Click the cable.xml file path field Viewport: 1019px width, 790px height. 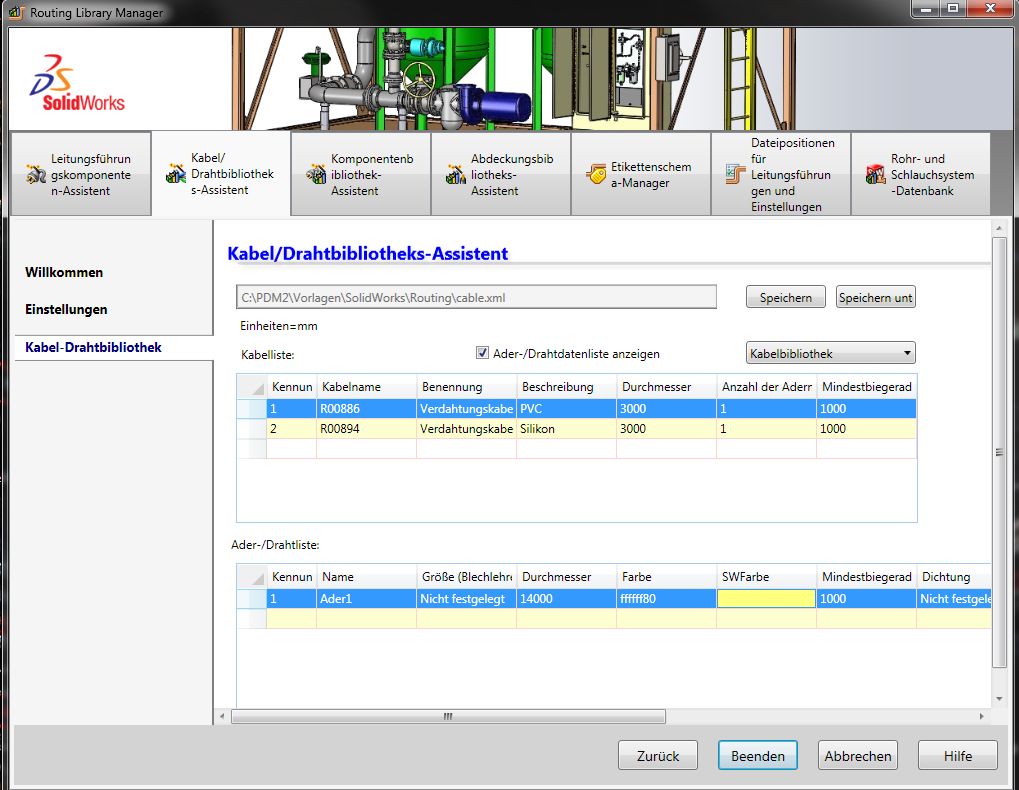click(x=476, y=297)
